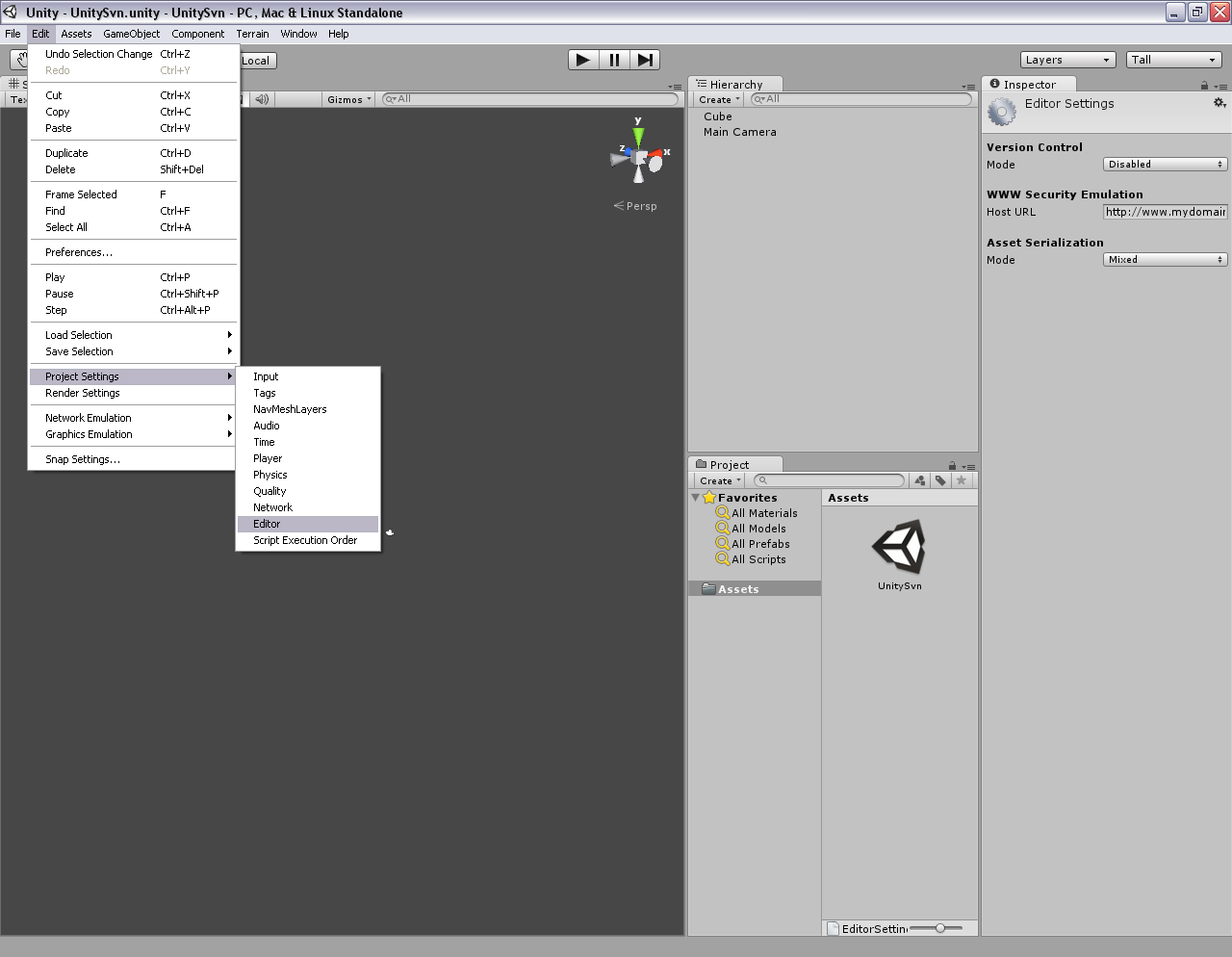Select the Assets folder in tree
The height and width of the screenshot is (957, 1232).
pos(755,588)
